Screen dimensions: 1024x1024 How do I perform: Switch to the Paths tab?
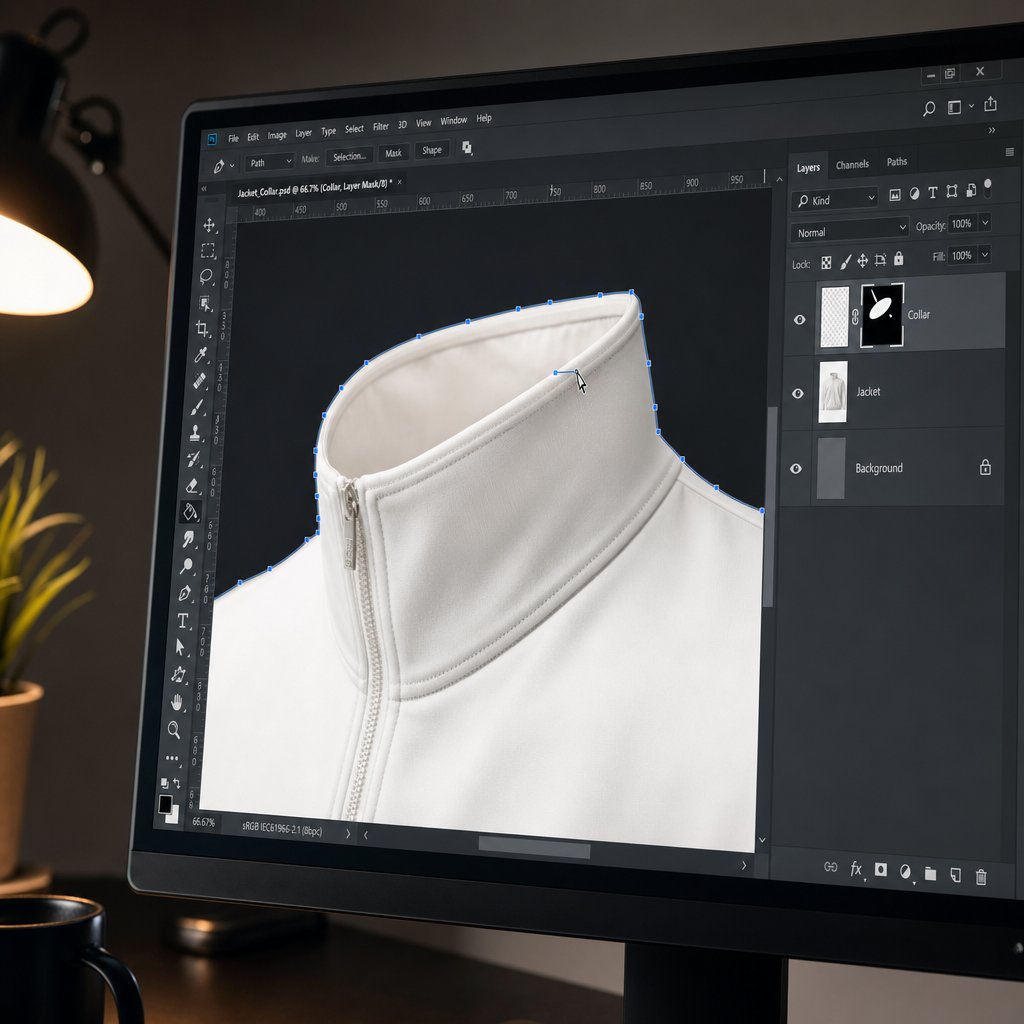pyautogui.click(x=897, y=161)
